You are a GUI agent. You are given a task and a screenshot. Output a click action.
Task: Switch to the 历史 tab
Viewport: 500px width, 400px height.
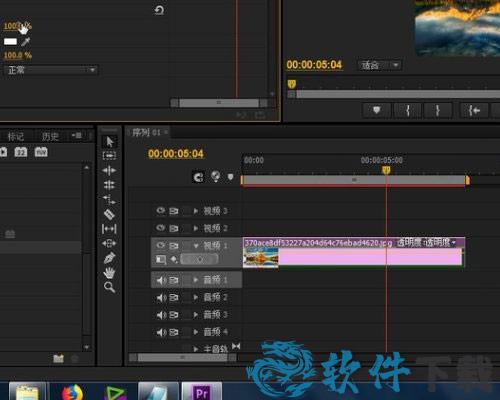(x=50, y=136)
